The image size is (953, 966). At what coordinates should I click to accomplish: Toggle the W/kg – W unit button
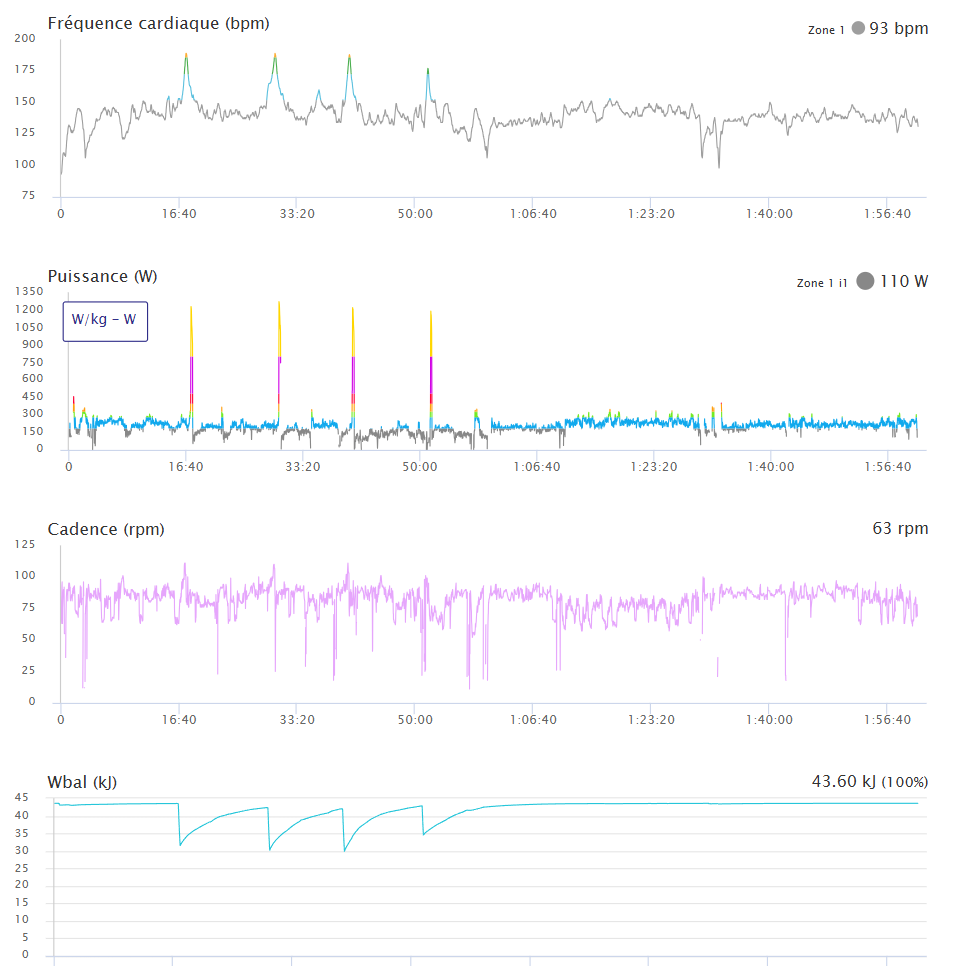tap(105, 321)
